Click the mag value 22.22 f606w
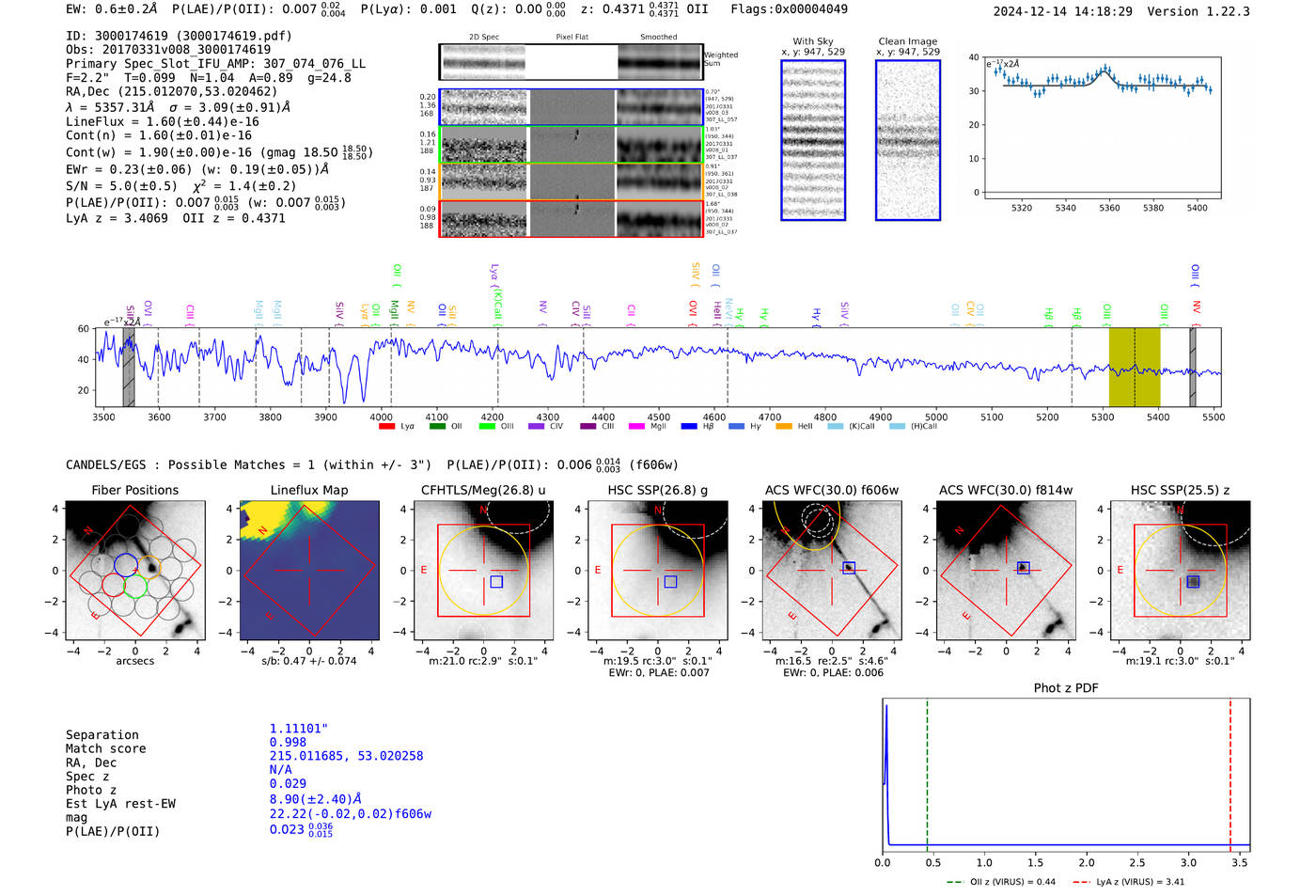This screenshot has width=1316, height=896. (351, 813)
